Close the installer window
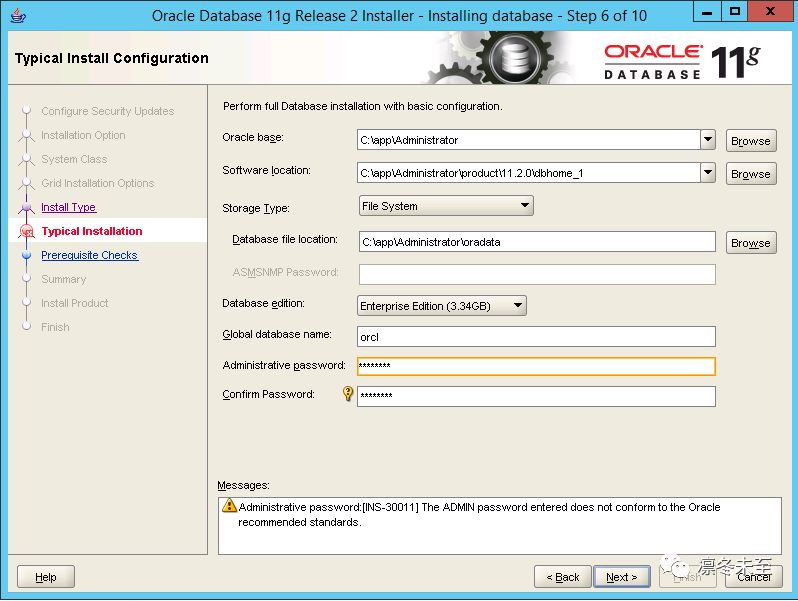This screenshot has width=798, height=601. click(x=770, y=12)
